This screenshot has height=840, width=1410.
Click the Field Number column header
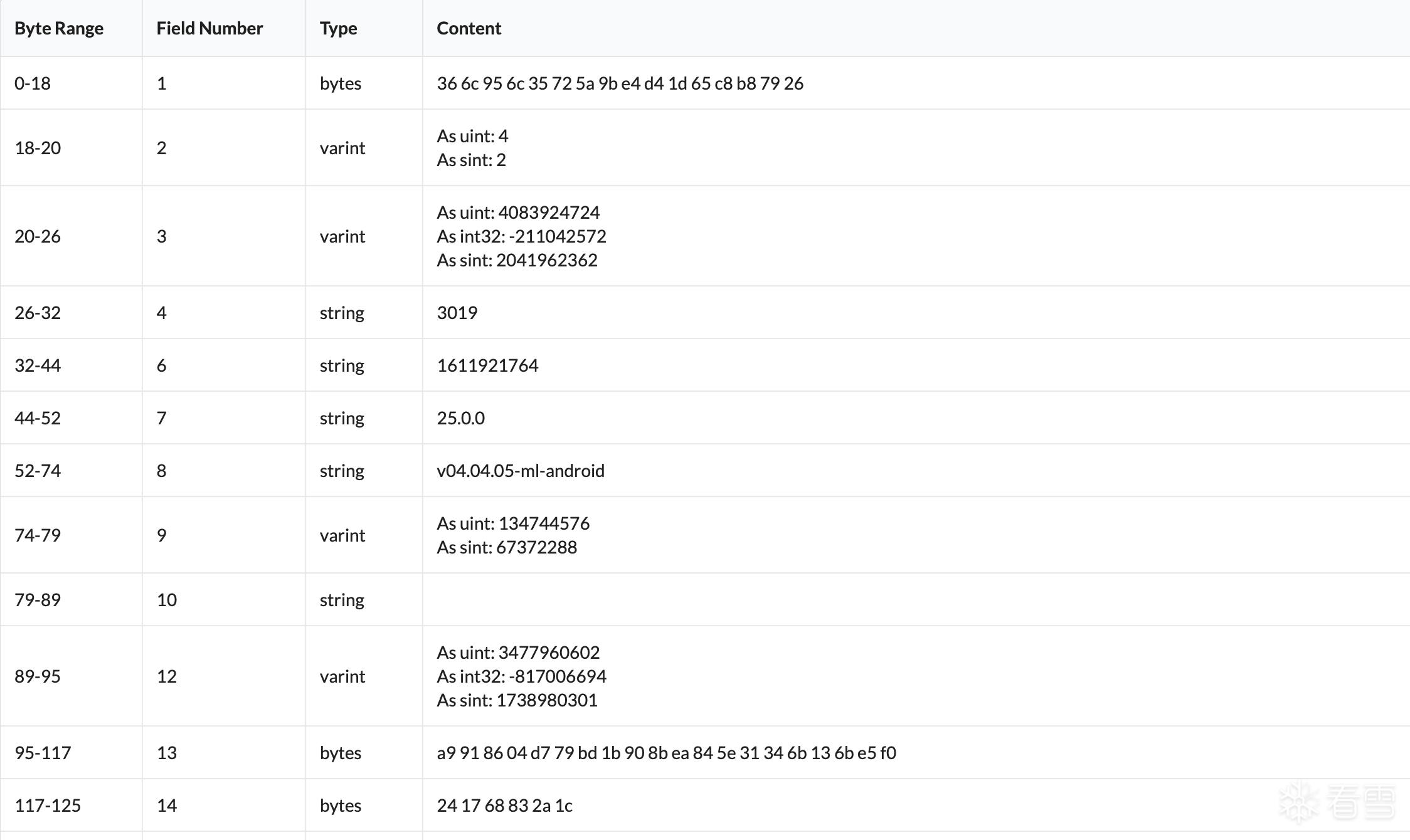tap(209, 28)
